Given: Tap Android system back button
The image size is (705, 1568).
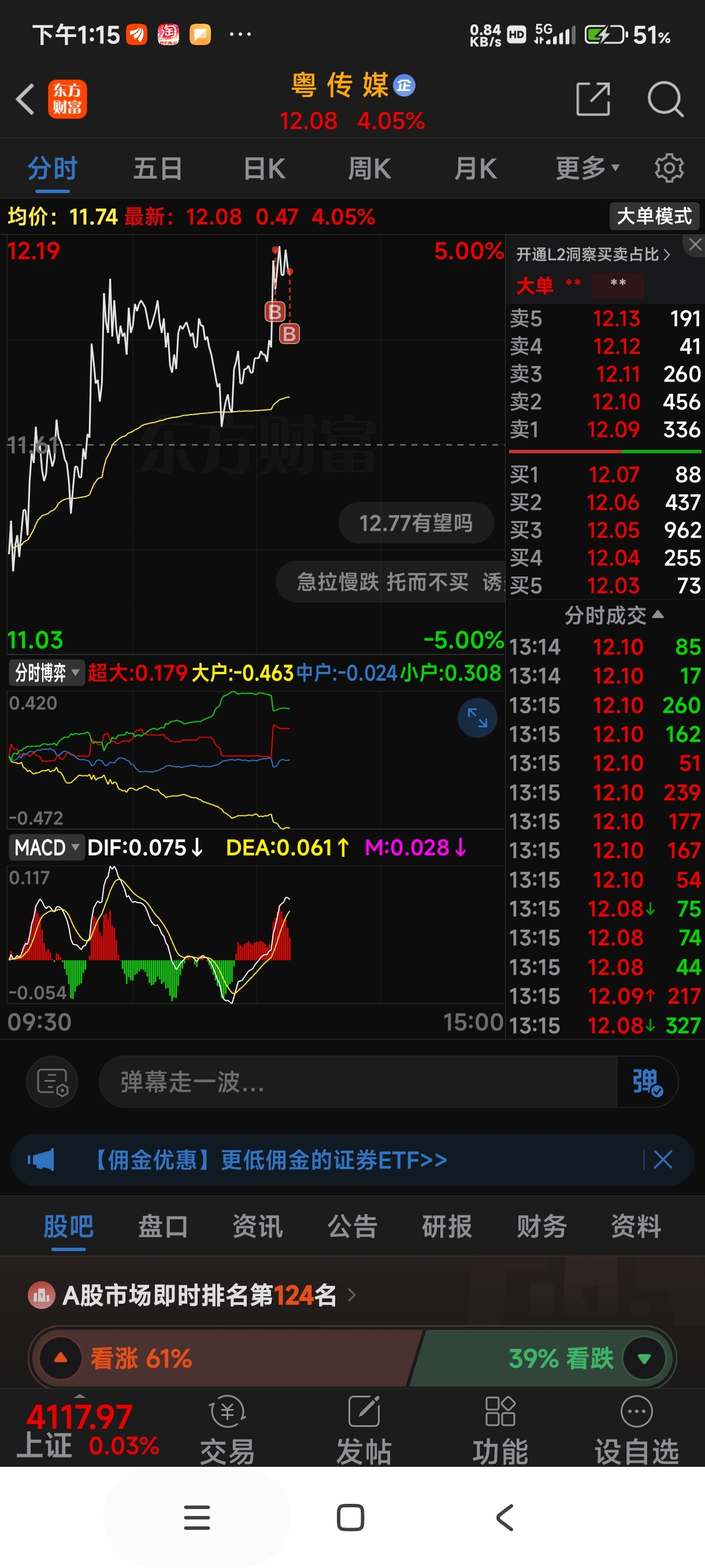Looking at the screenshot, I should click(505, 1518).
